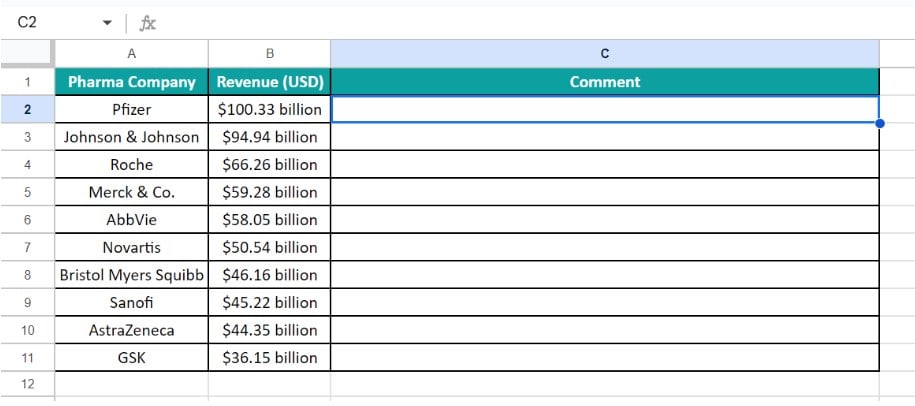This screenshot has width=915, height=406.
Task: Click the comment cell for AbbVie
Action: click(x=605, y=220)
